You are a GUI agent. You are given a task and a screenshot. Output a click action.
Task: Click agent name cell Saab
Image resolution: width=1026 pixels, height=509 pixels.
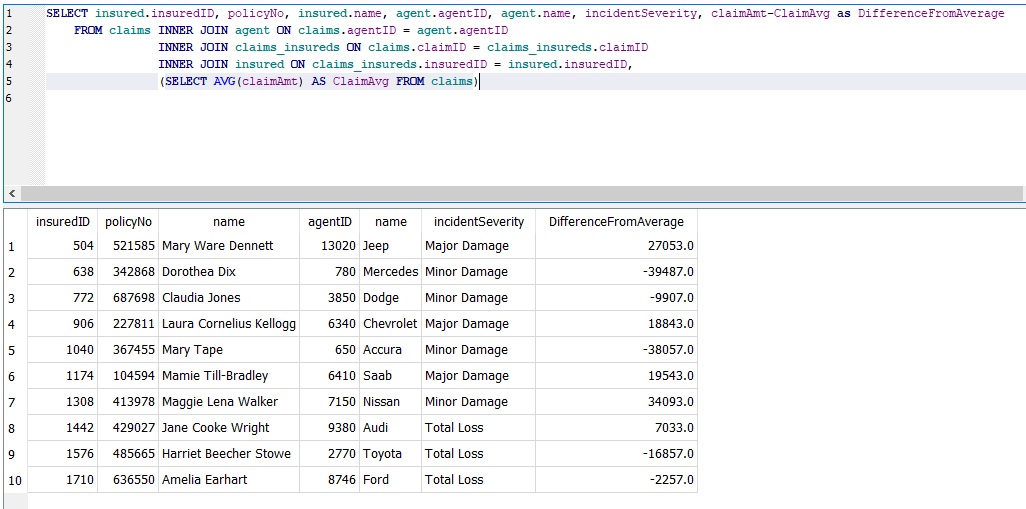tap(391, 376)
